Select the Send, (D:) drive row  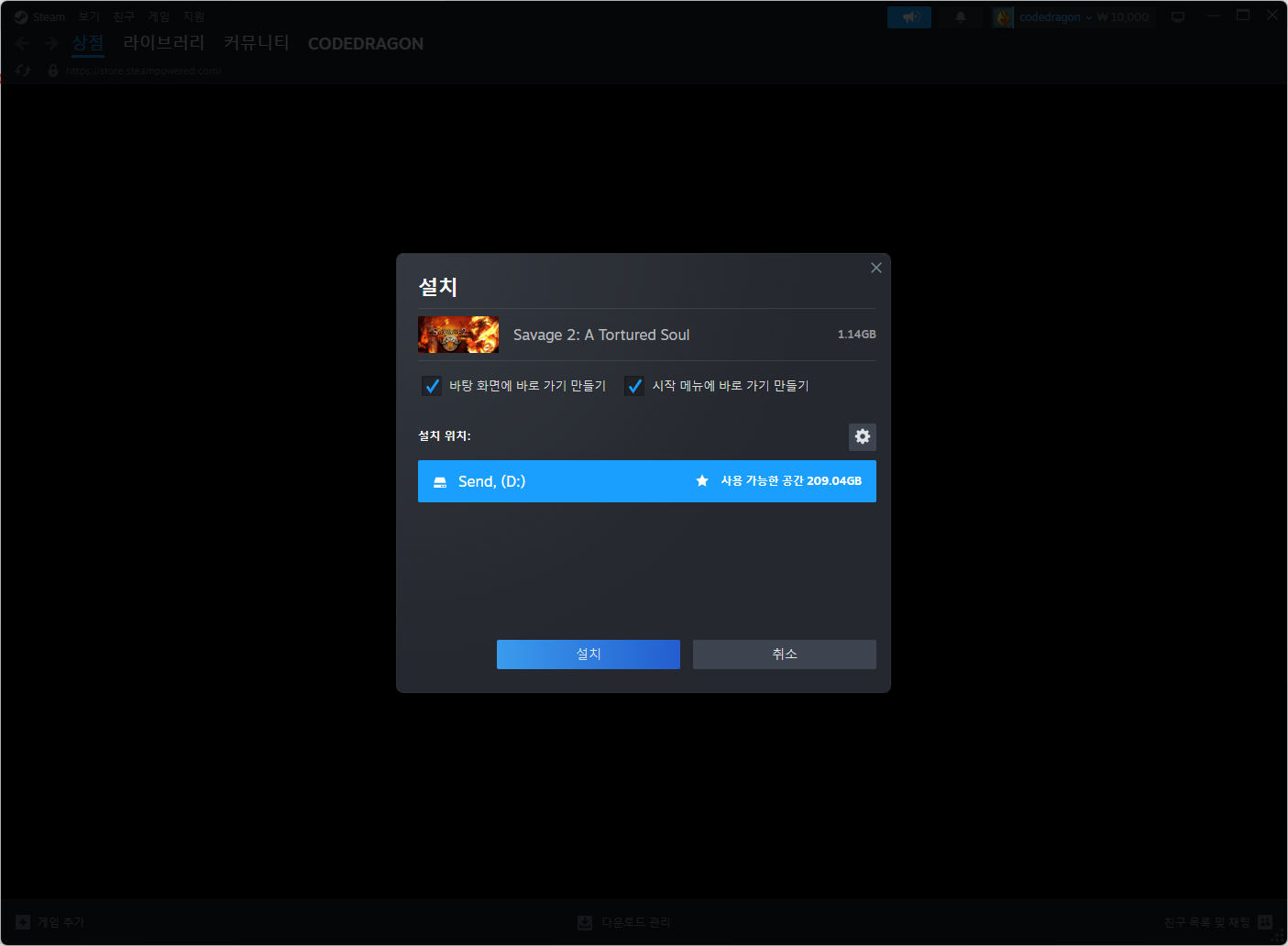pos(646,481)
